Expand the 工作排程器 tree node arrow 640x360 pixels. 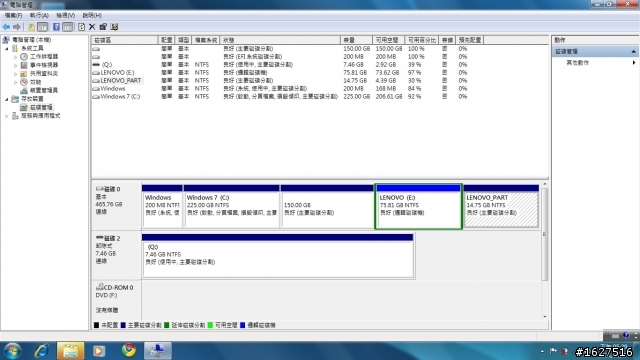coord(16,57)
